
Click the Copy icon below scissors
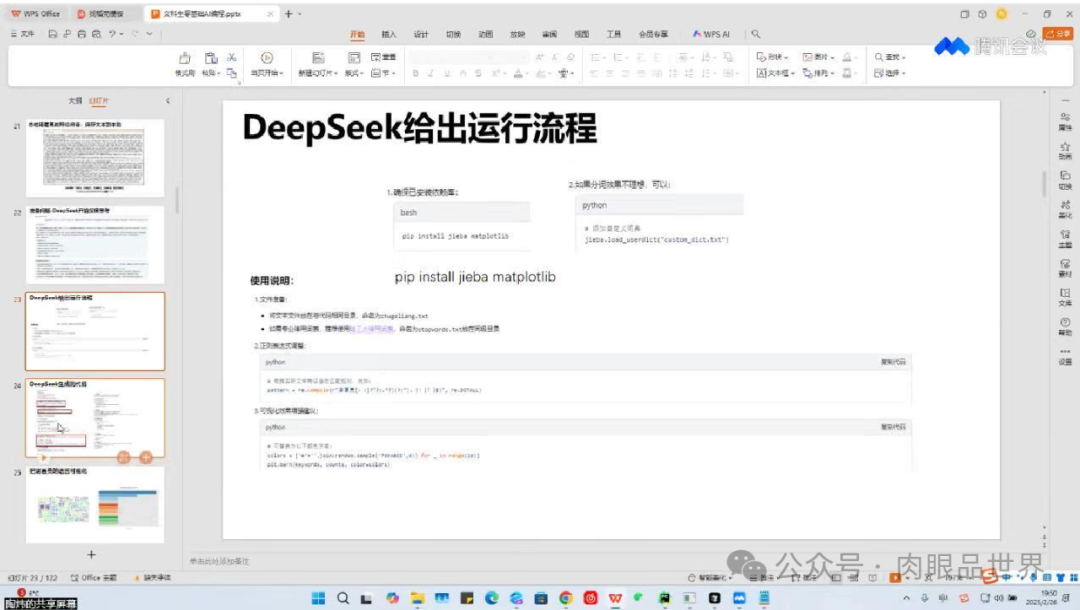(x=232, y=72)
